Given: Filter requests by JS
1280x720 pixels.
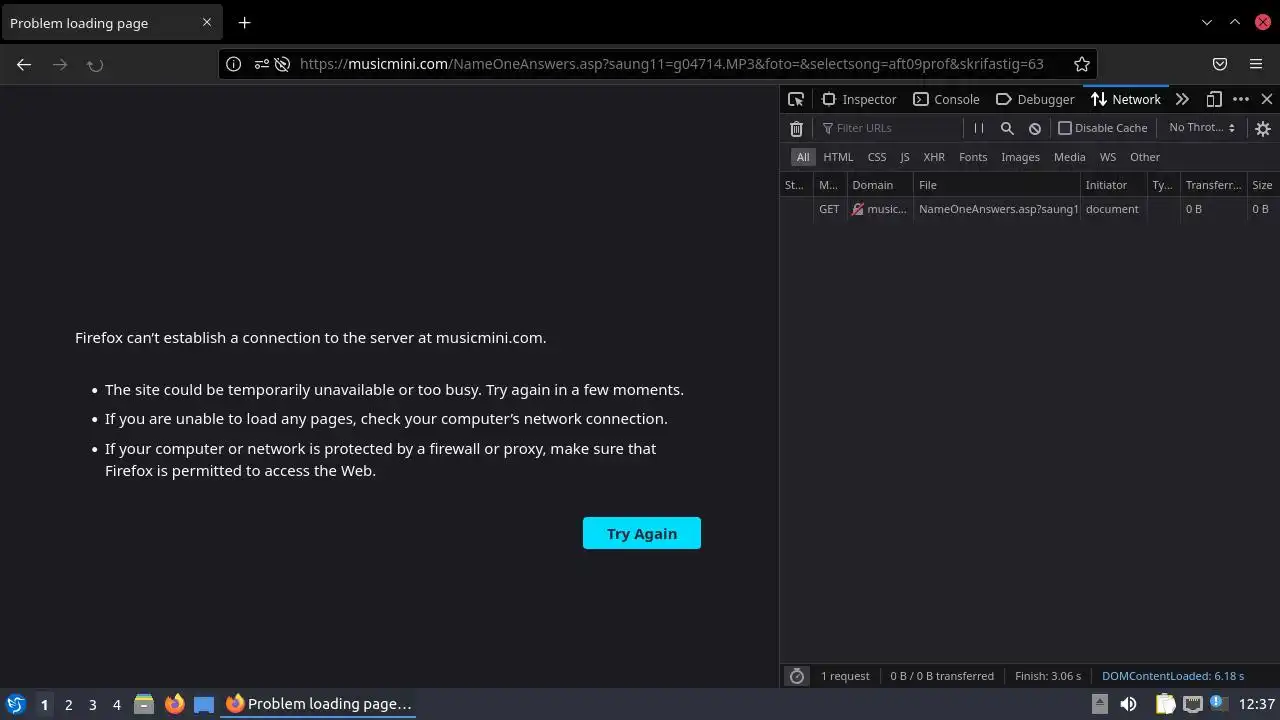Looking at the screenshot, I should (905, 157).
